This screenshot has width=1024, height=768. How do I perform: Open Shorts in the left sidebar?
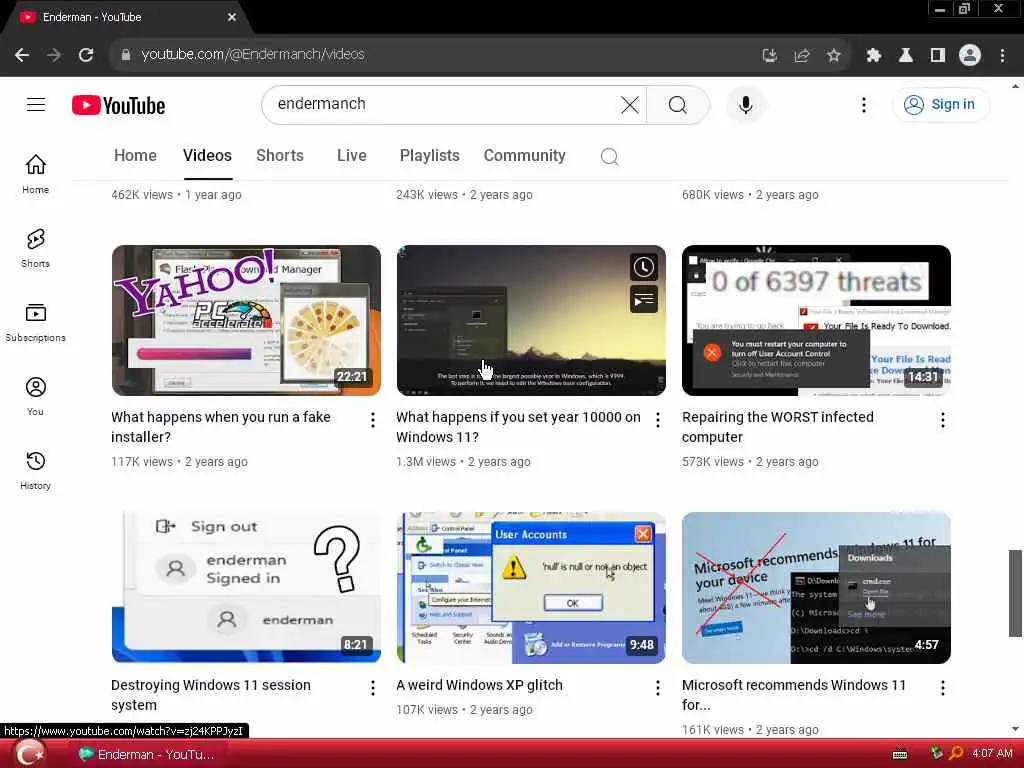[x=35, y=248]
